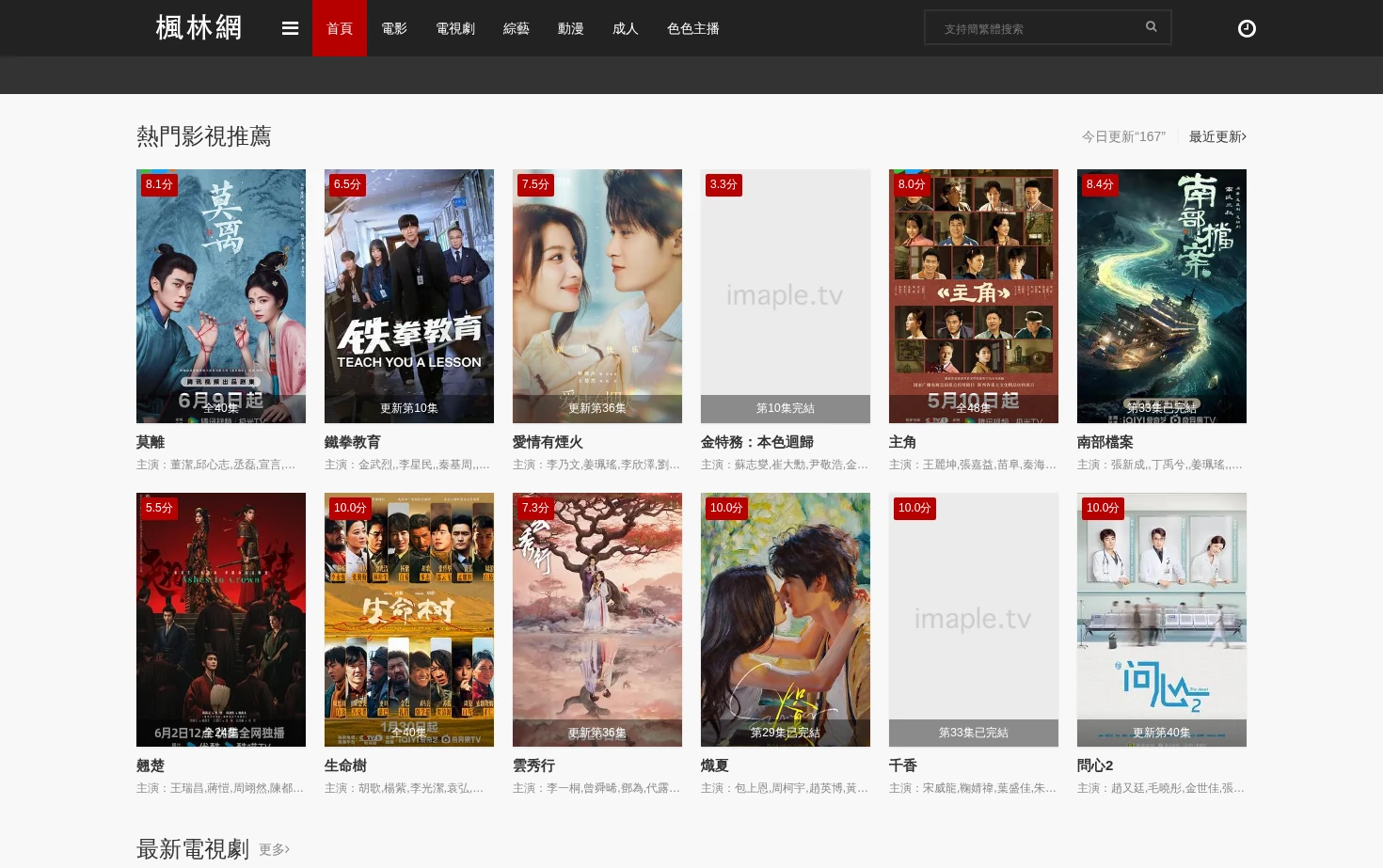
Task: Click the 更新第40集 status on 問心2
Action: pos(1162,733)
